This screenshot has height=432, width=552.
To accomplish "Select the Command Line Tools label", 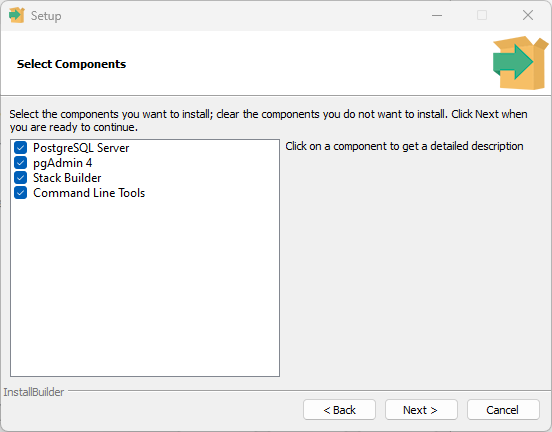I will (89, 193).
